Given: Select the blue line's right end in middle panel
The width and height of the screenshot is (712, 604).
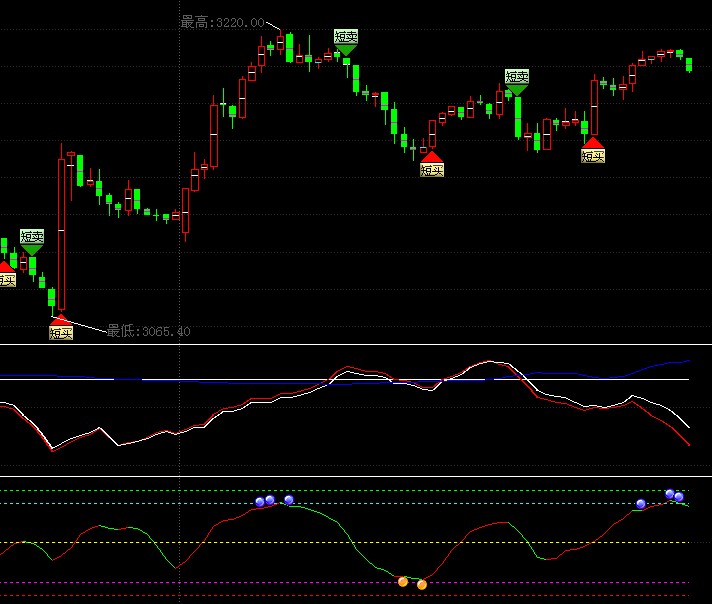Looking at the screenshot, I should pyautogui.click(x=686, y=361).
